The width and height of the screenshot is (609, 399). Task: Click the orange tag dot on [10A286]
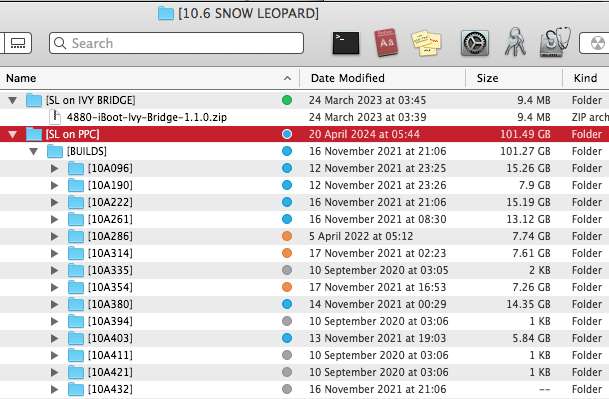287,236
